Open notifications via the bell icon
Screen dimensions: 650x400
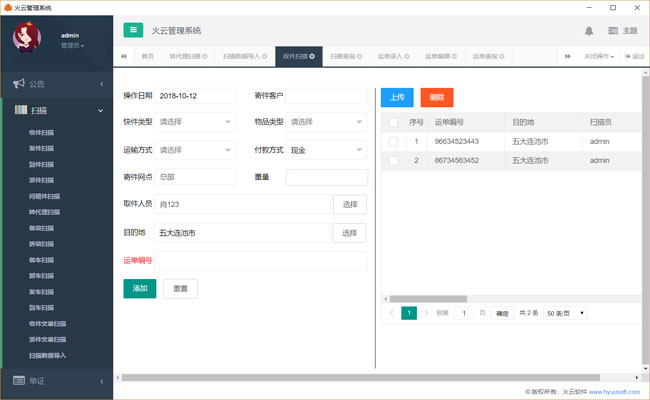point(589,31)
